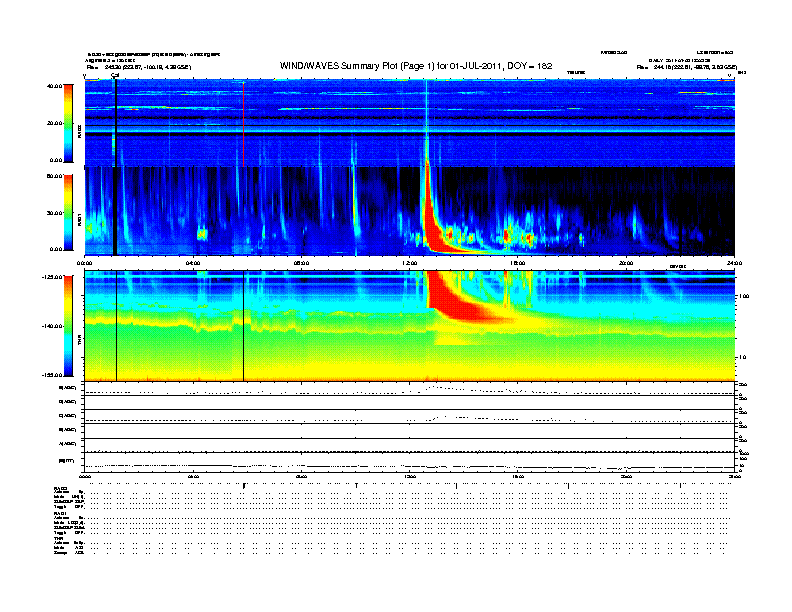Screen dimensions: 792x612
Task: Click the 20.00 label on RAD2 scale
Action: 55,123
